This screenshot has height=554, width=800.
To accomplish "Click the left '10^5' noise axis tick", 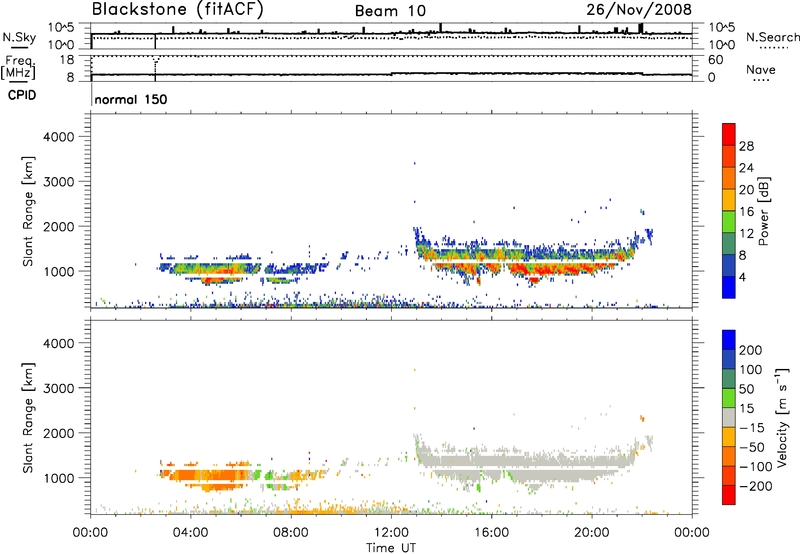I will (x=61, y=28).
